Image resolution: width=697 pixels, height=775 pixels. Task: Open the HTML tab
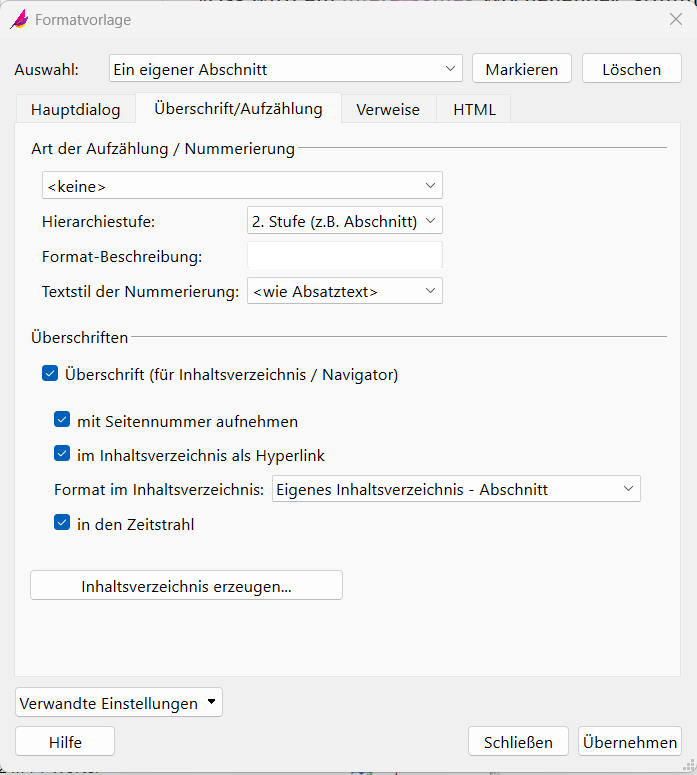(474, 109)
